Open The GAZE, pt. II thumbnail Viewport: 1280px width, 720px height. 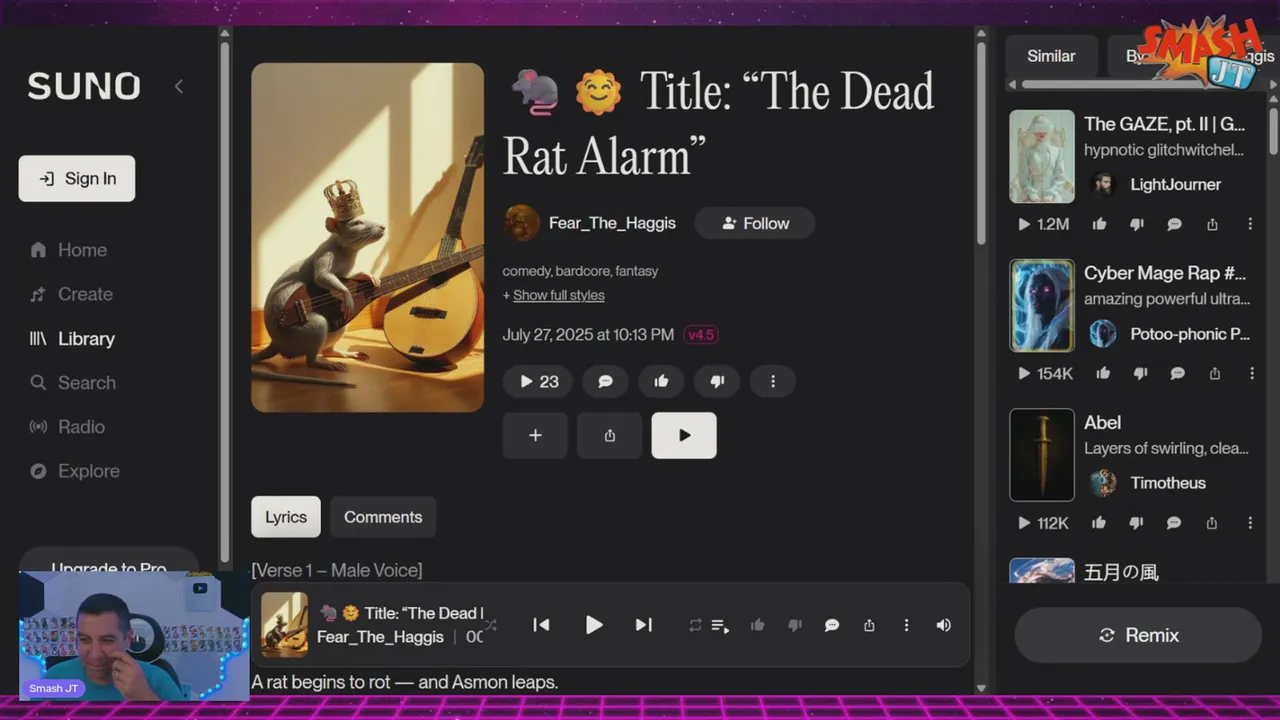(x=1042, y=156)
